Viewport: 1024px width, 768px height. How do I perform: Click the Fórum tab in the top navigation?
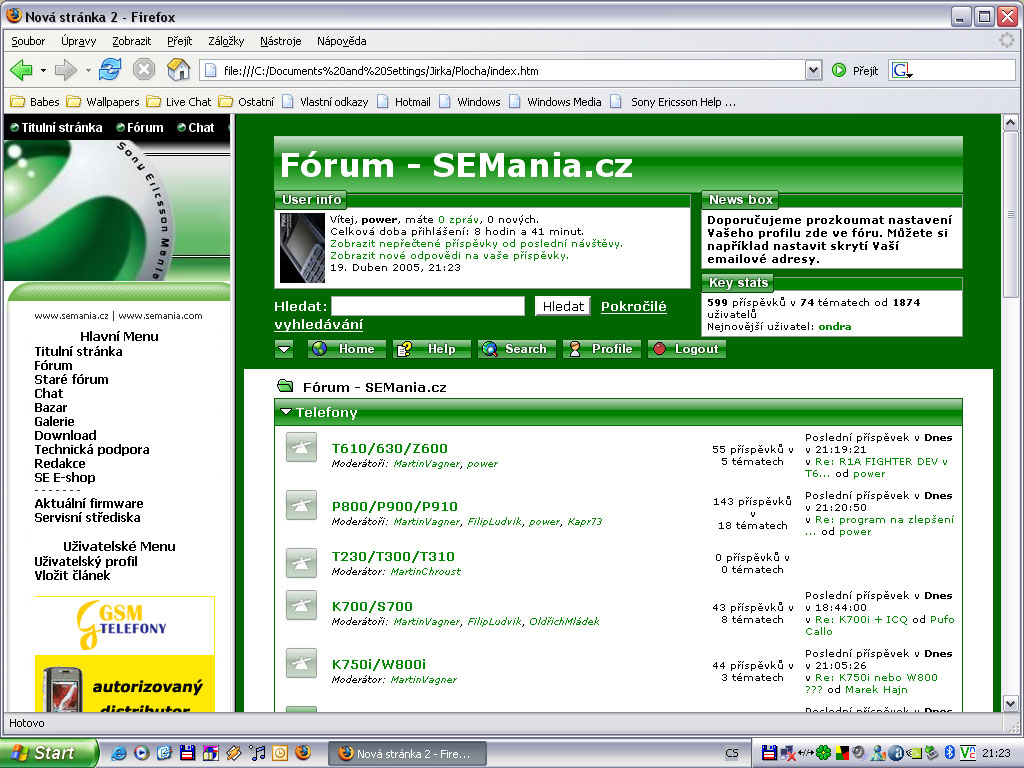click(140, 127)
